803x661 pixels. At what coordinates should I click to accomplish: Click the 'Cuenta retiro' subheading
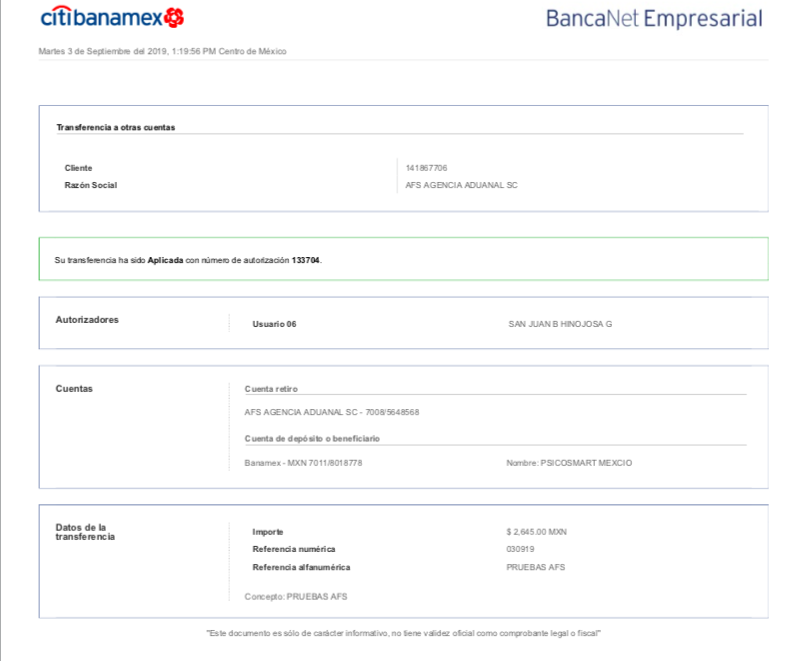pos(271,389)
